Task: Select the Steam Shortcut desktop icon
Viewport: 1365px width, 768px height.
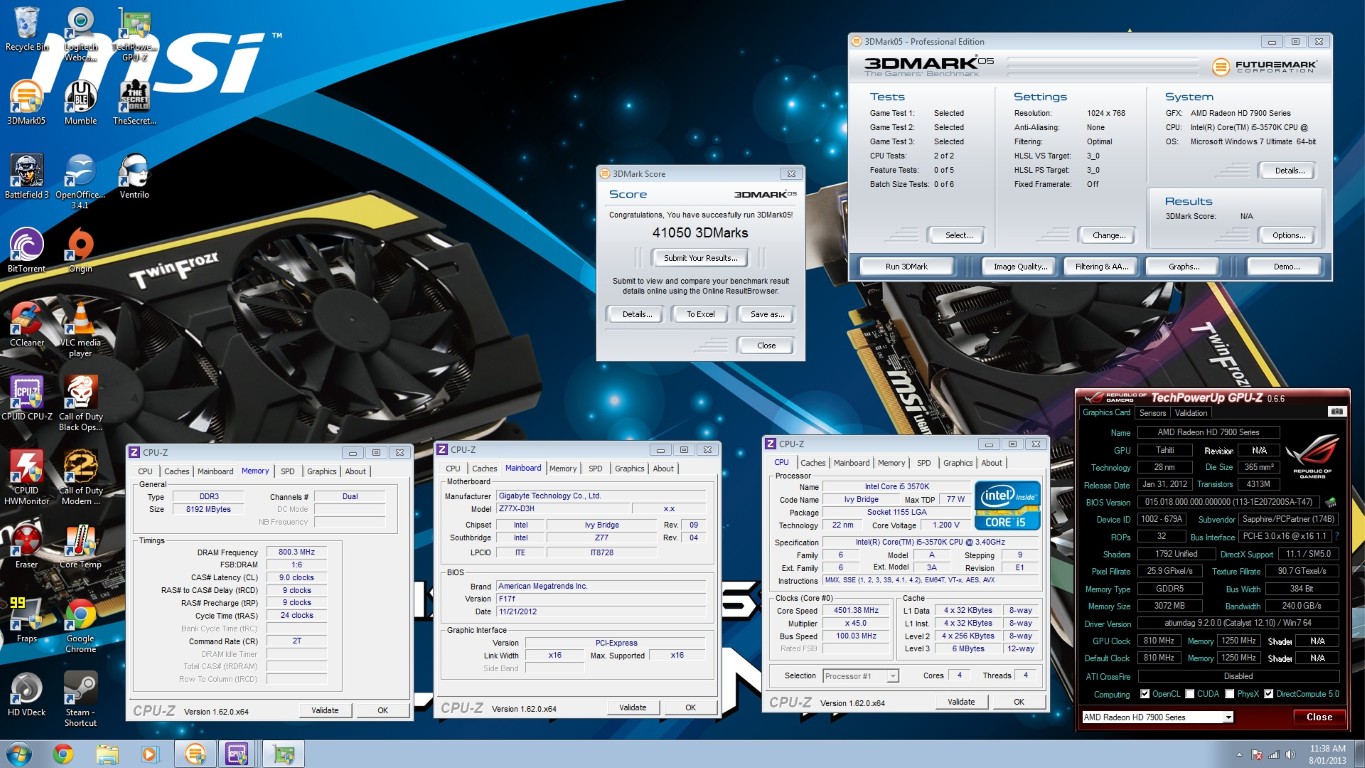Action: [x=81, y=700]
